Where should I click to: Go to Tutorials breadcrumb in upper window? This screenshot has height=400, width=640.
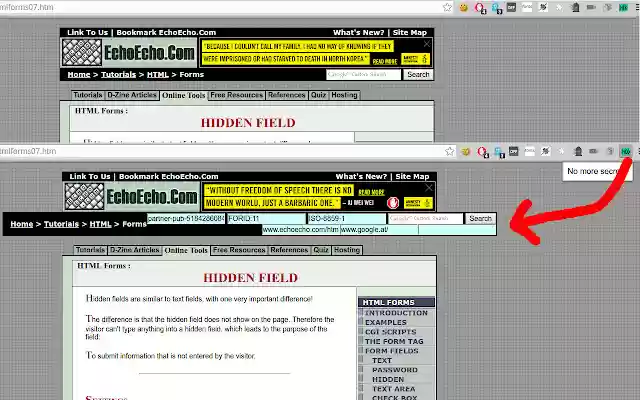pyautogui.click(x=118, y=74)
